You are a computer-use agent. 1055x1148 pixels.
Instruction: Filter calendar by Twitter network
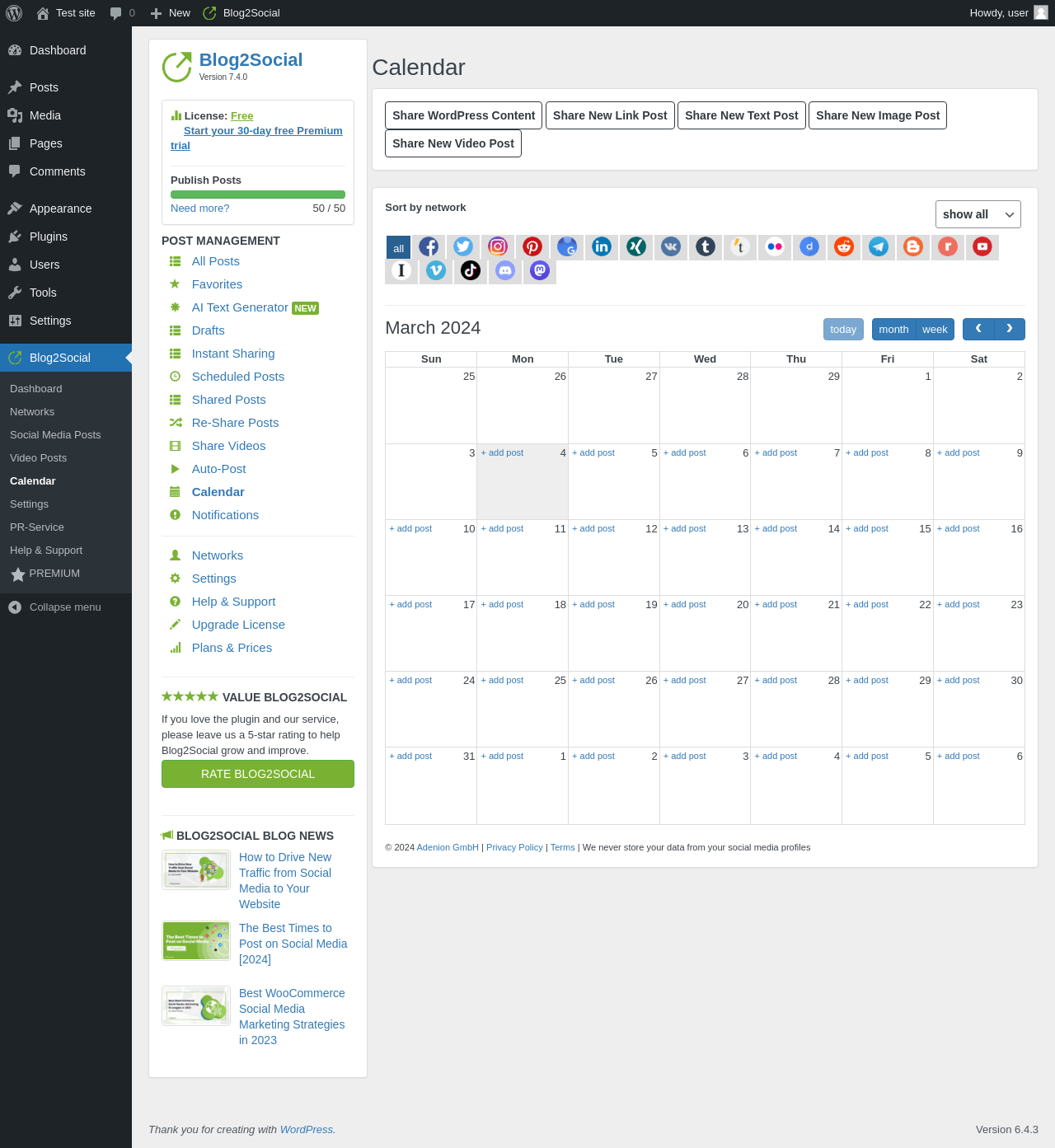tap(463, 246)
